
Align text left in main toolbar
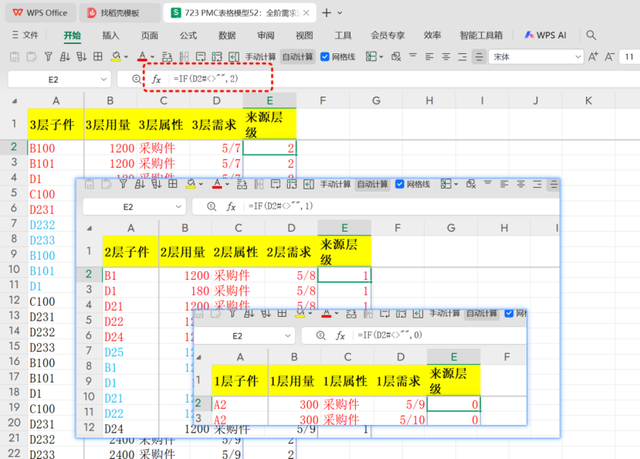429,56
